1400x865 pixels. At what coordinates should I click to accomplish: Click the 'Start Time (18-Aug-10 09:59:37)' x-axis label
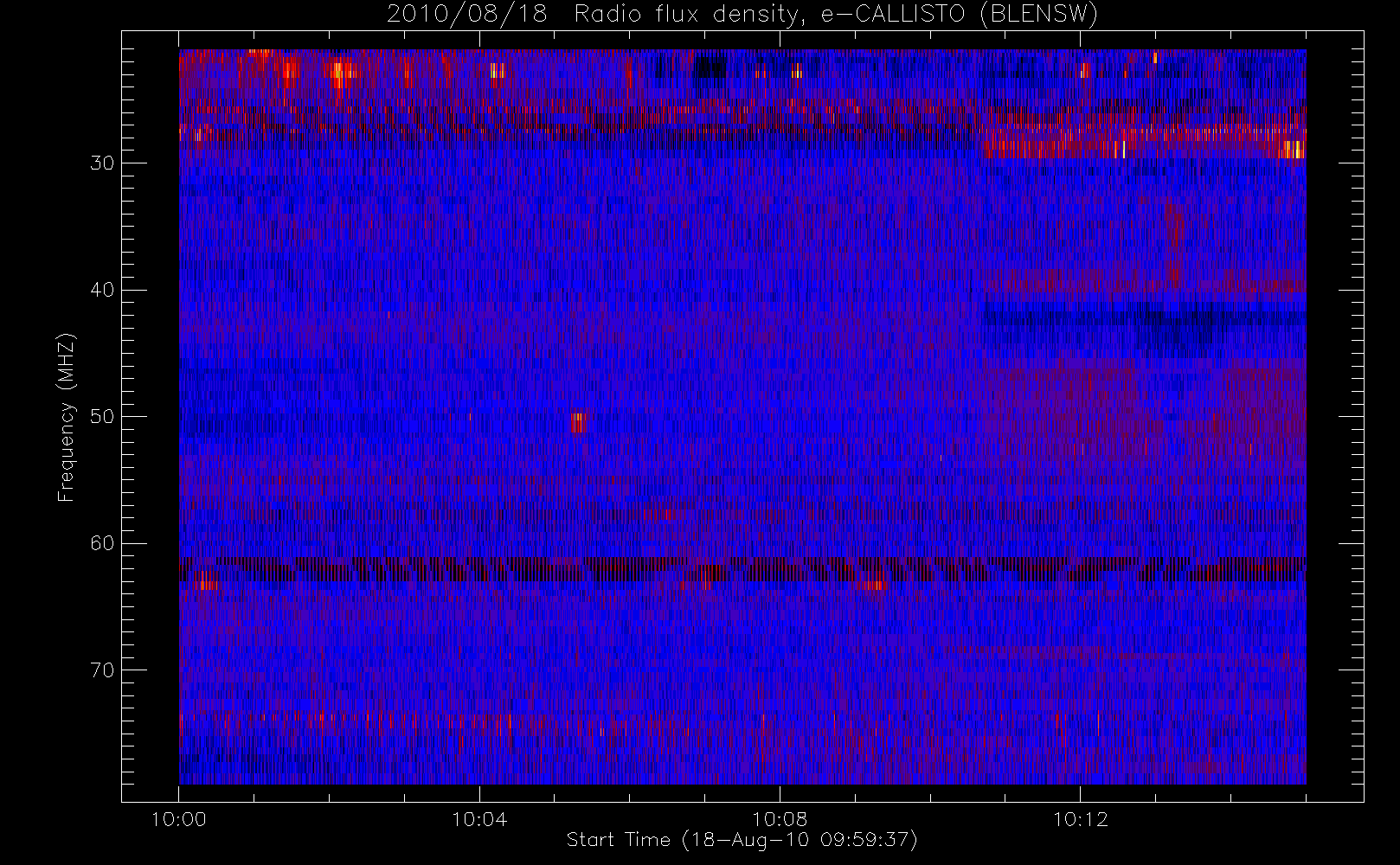(742, 840)
